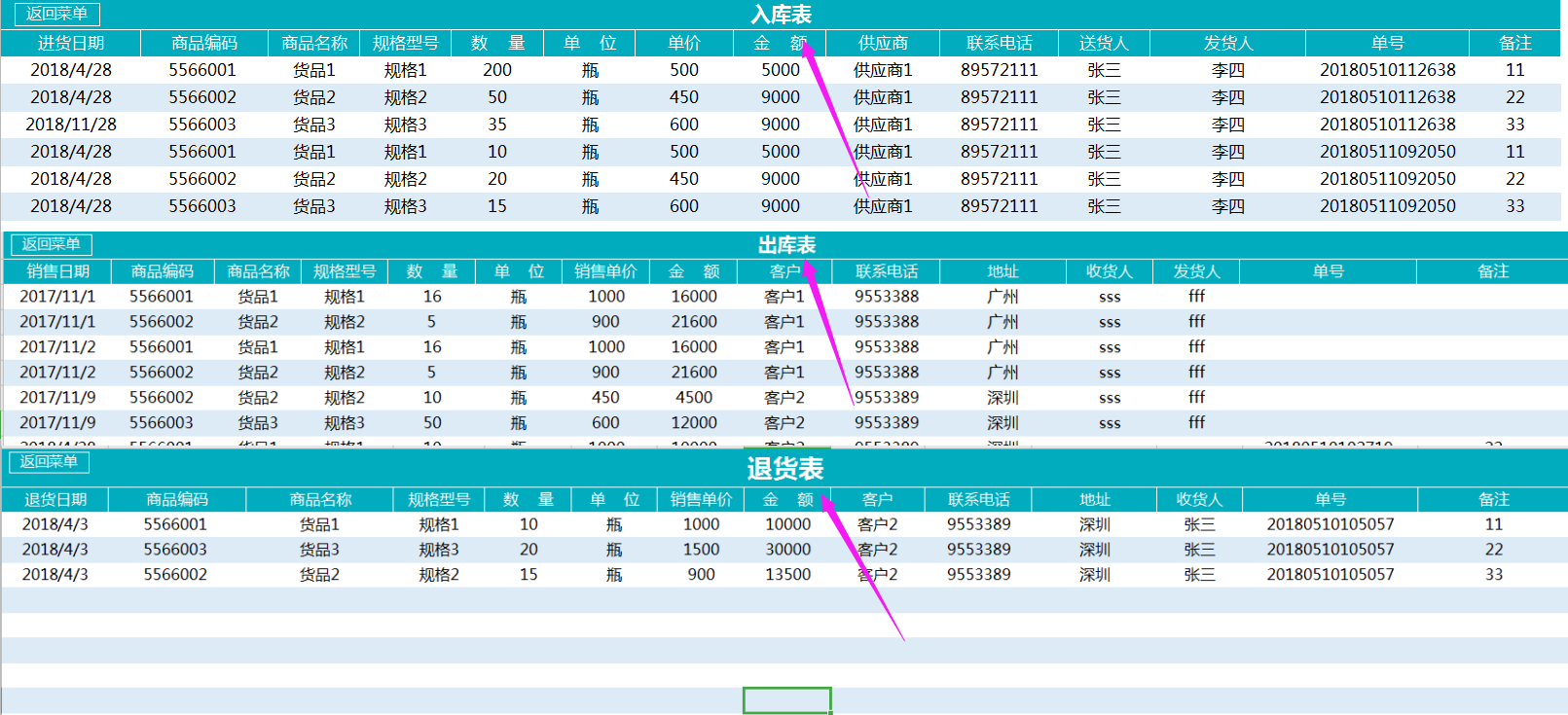Screen dimensions: 1568x715
Task: Select 李四 in the 2018/11/28 row
Action: tap(1228, 125)
